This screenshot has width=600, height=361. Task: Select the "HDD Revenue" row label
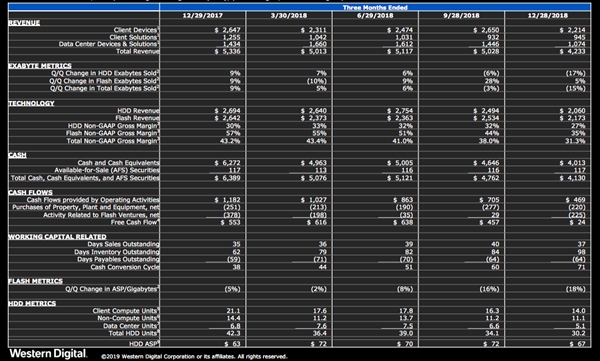138,111
